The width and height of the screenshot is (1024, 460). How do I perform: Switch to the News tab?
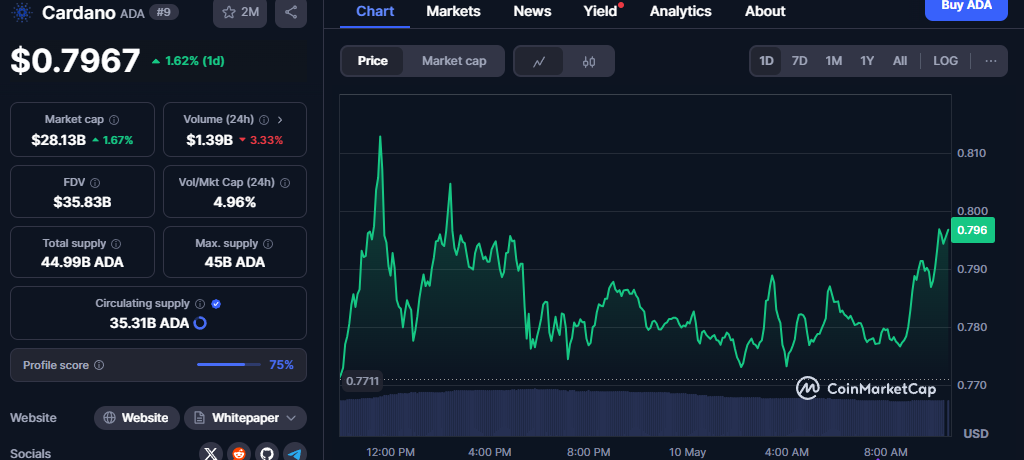(x=532, y=11)
